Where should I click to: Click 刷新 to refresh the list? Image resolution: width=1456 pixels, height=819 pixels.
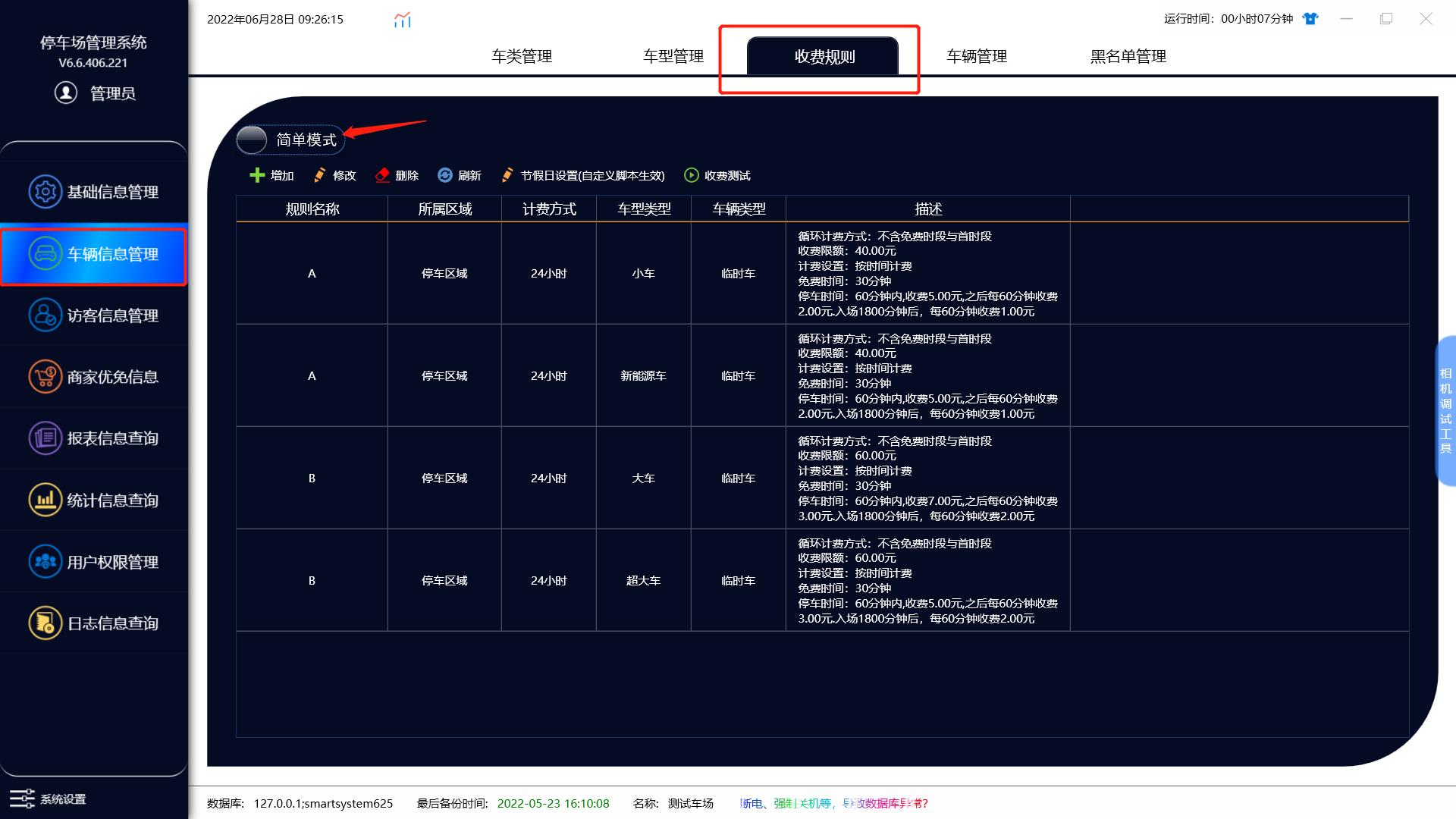pos(460,175)
